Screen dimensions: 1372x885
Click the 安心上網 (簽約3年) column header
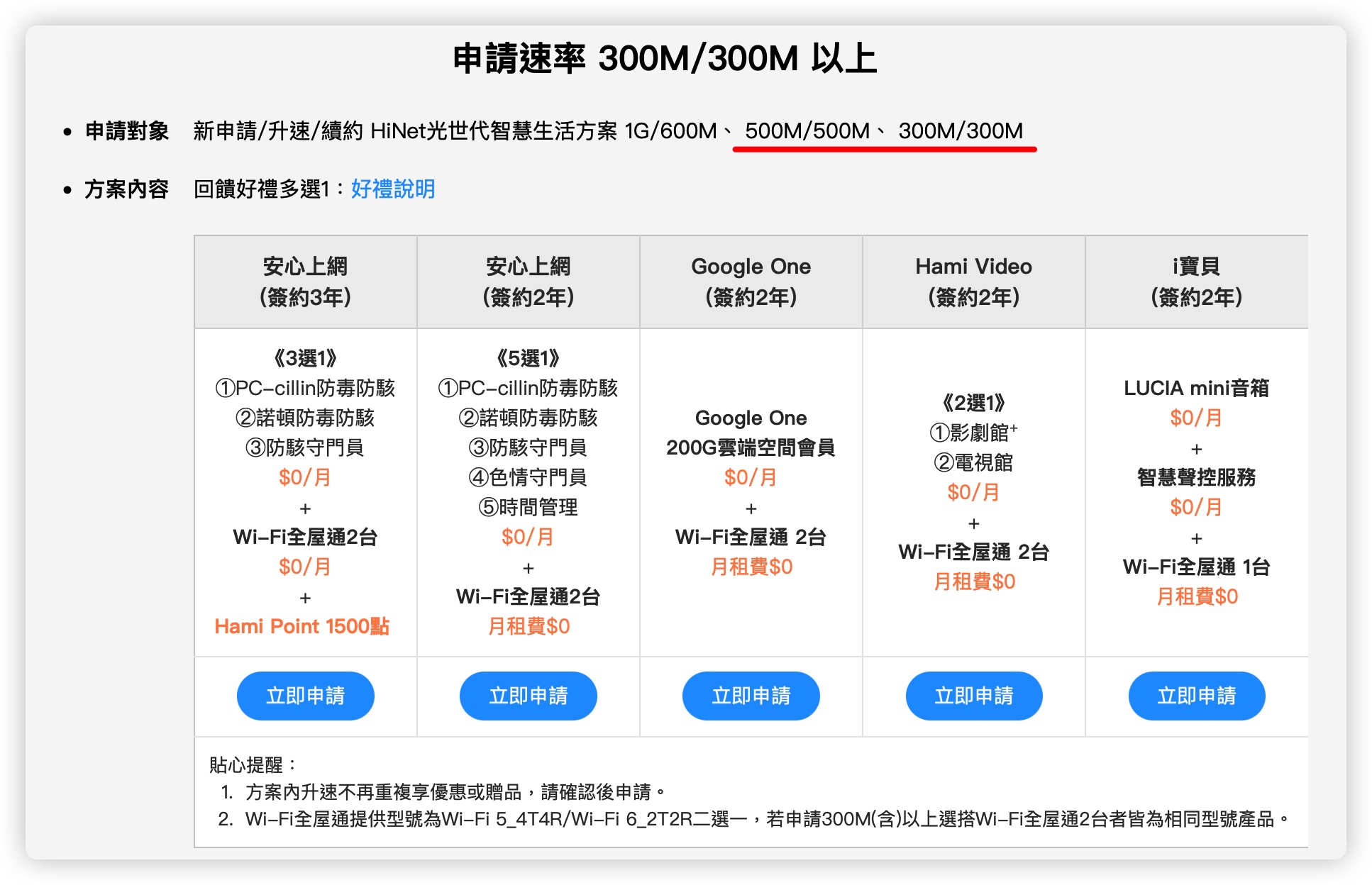click(305, 282)
